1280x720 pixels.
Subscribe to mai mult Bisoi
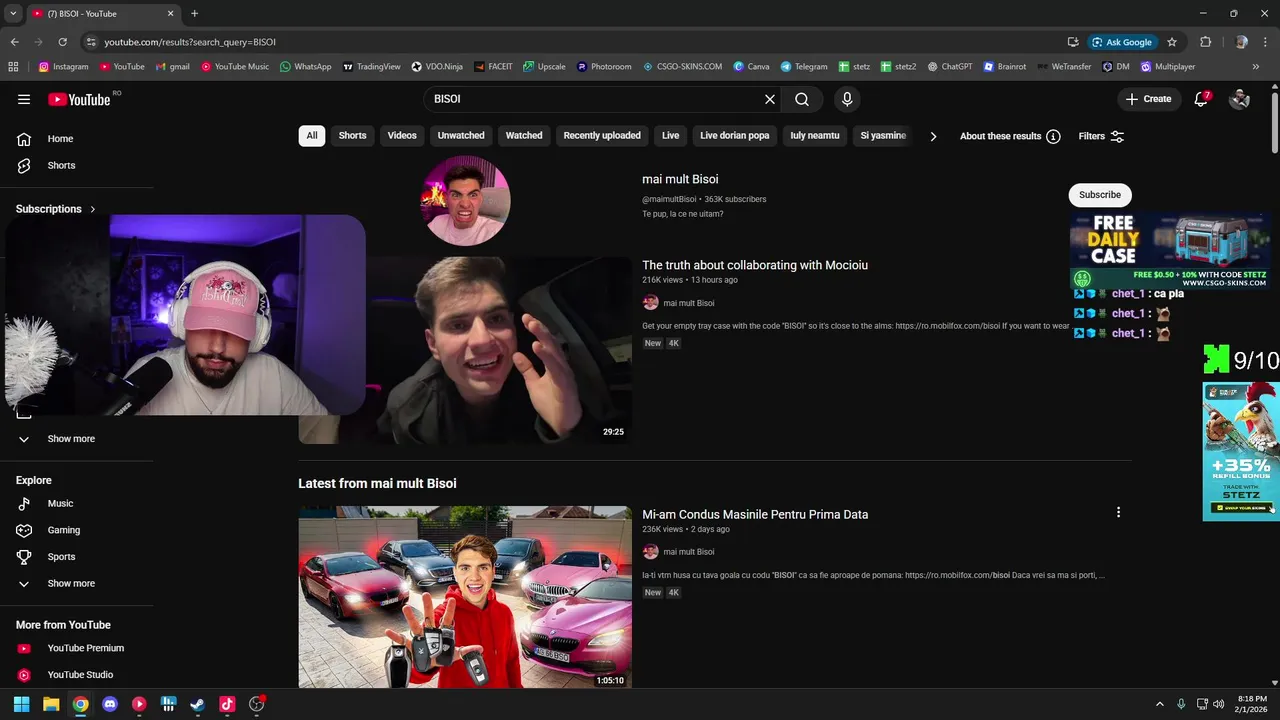coord(1100,195)
